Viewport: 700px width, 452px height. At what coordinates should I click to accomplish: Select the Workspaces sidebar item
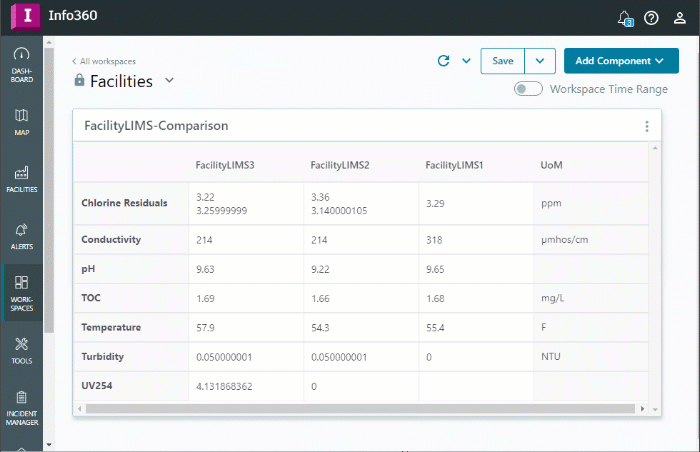22,291
